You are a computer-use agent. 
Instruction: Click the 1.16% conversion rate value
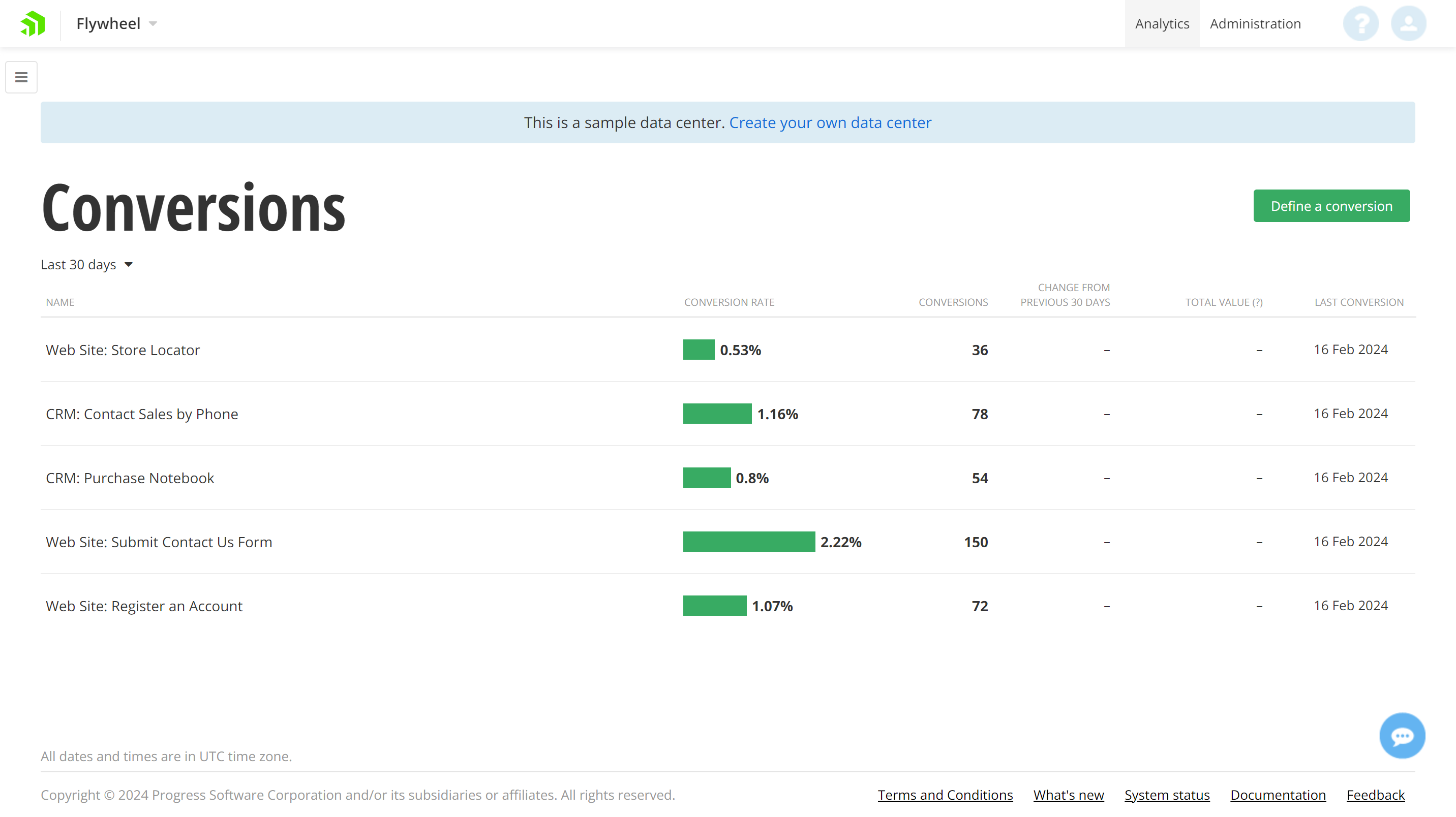[x=778, y=414]
